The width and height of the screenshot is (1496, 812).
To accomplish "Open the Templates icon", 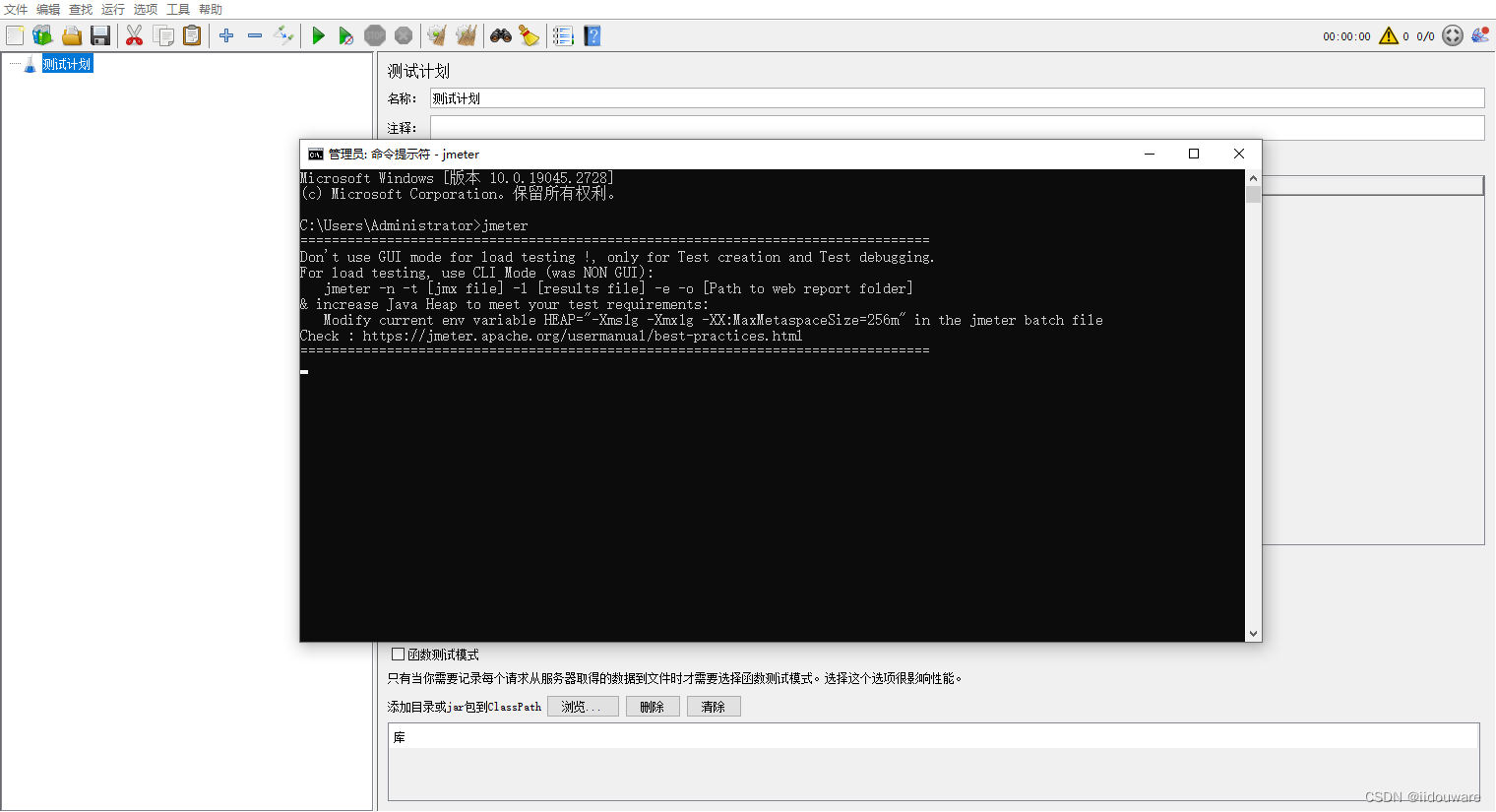I will [x=42, y=35].
